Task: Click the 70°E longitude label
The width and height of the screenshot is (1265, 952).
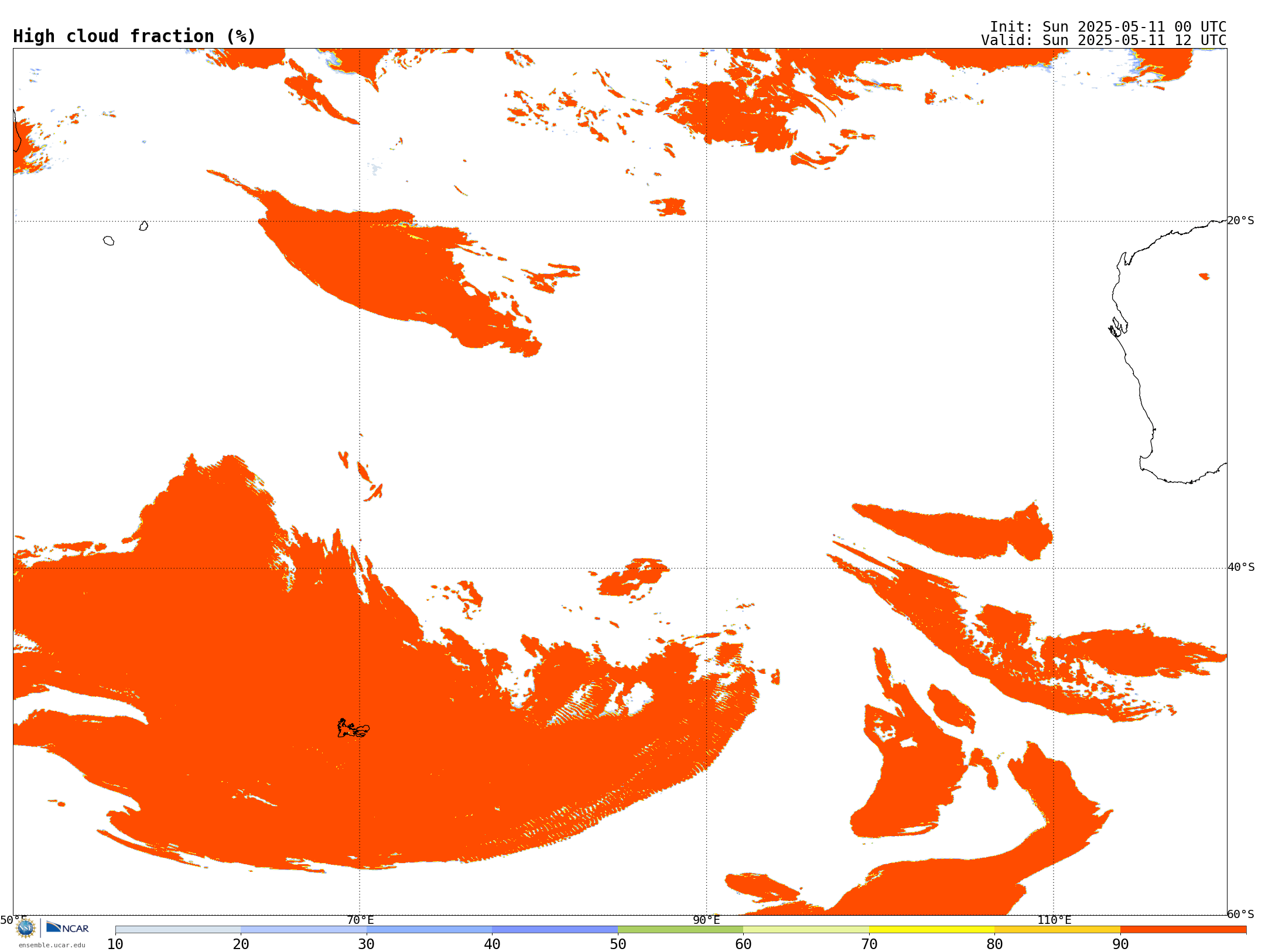Action: click(x=360, y=920)
